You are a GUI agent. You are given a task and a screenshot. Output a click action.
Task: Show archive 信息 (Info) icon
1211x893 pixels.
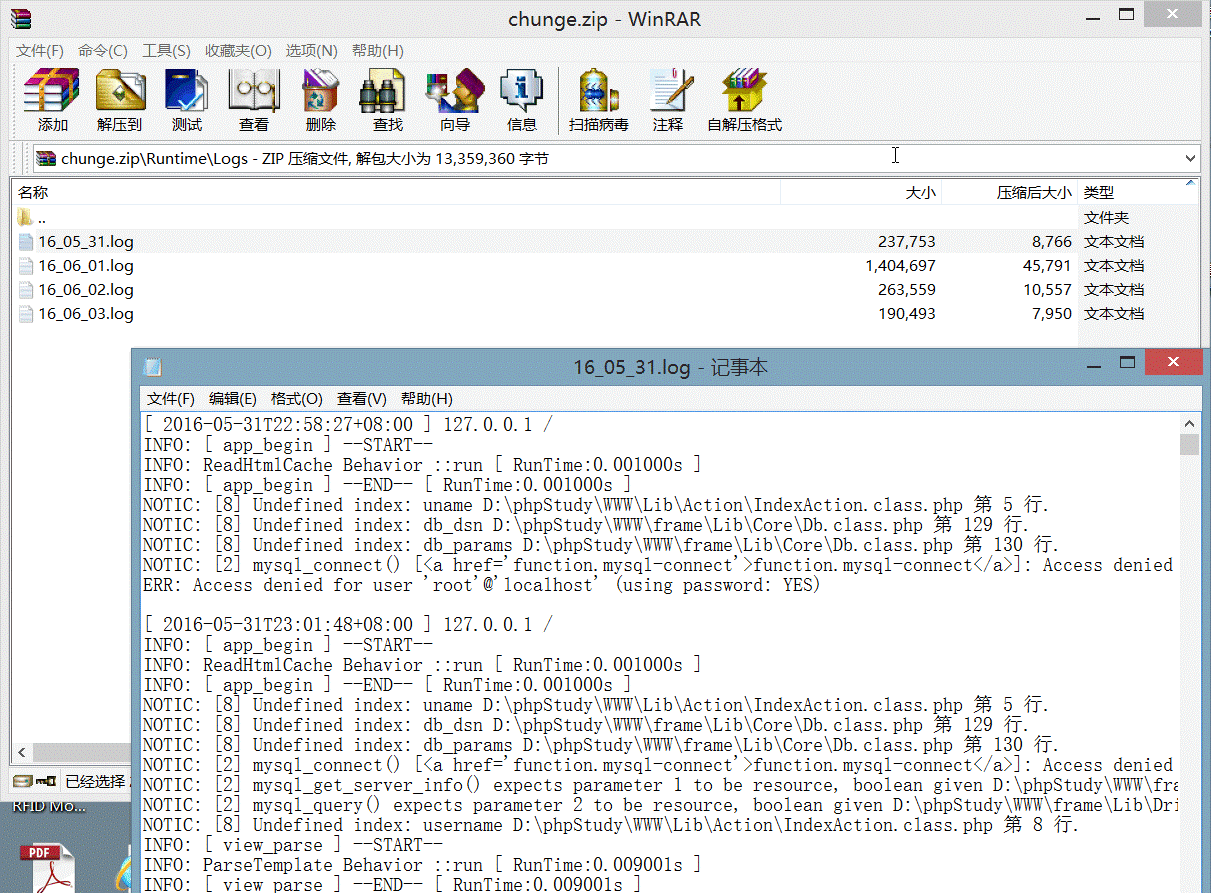(521, 91)
